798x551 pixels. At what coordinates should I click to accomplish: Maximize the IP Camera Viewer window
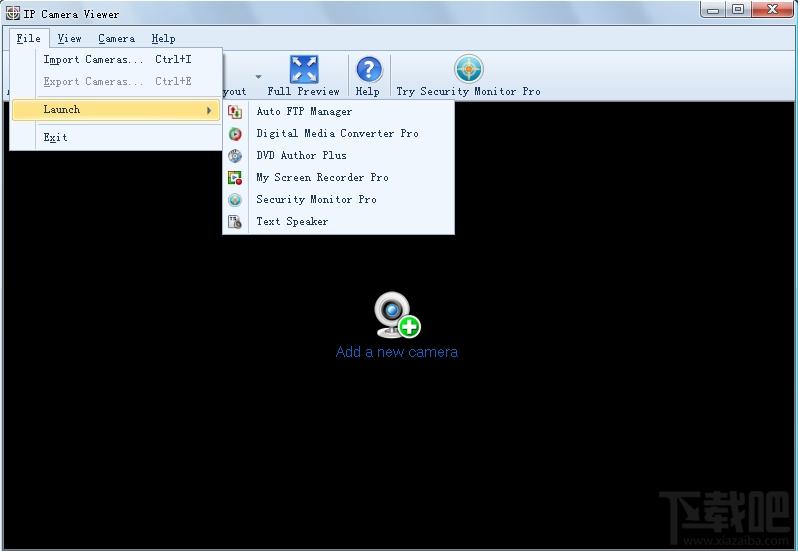[x=738, y=10]
